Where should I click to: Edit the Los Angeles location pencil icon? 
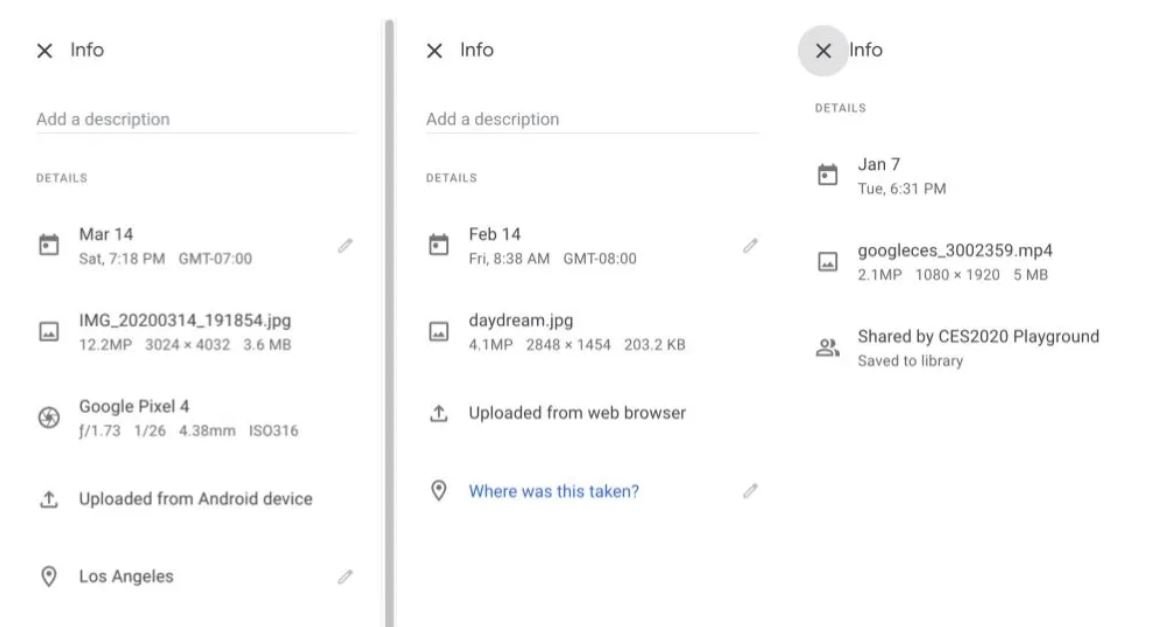coord(345,577)
